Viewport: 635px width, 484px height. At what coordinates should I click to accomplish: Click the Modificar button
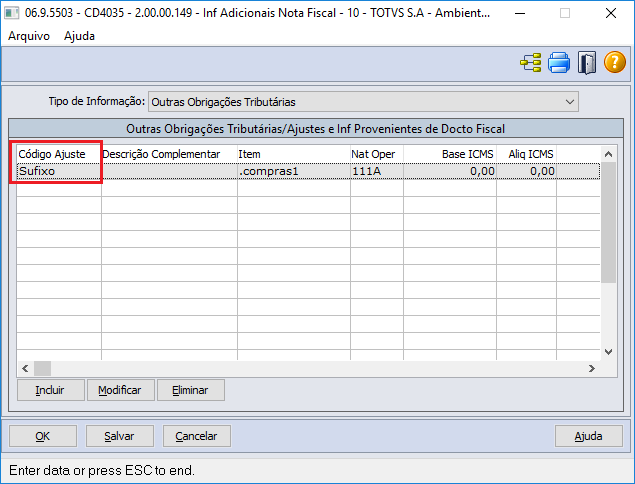(121, 390)
